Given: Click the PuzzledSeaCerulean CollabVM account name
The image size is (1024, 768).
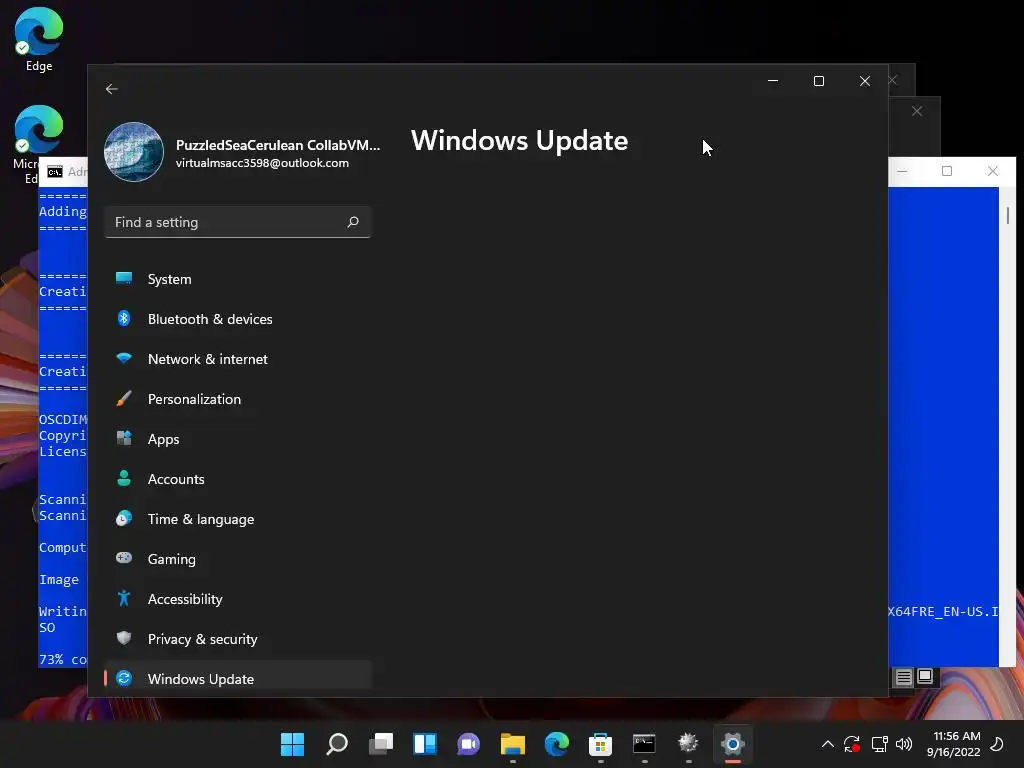Looking at the screenshot, I should pos(278,145).
